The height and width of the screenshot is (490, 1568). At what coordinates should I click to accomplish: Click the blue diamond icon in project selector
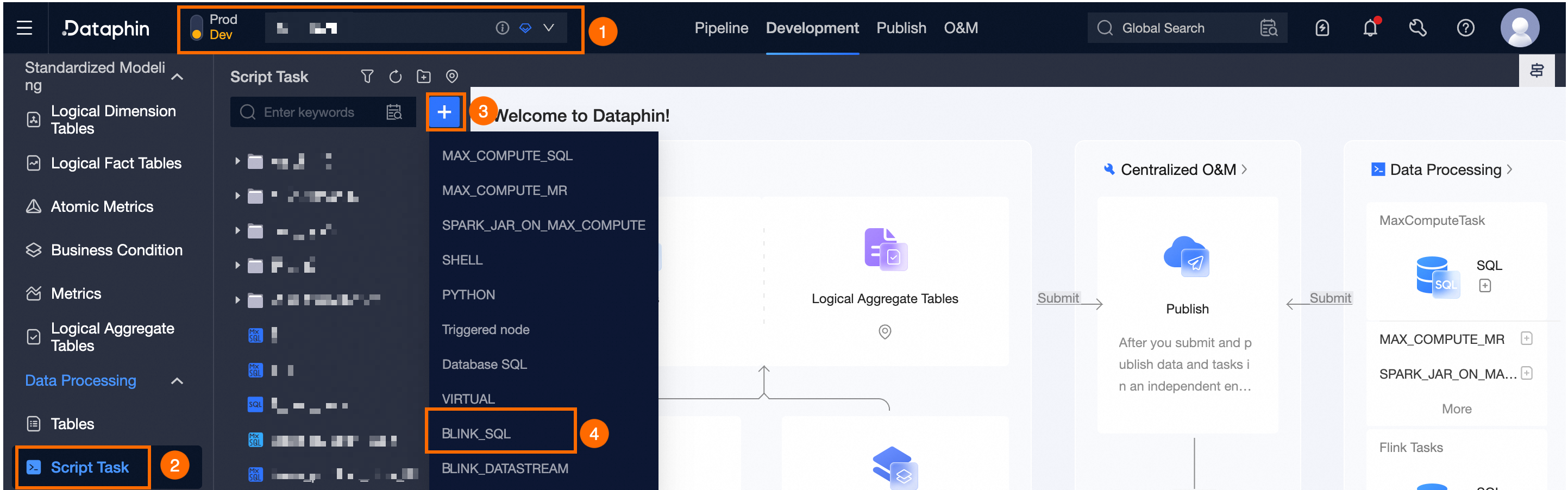pos(525,28)
